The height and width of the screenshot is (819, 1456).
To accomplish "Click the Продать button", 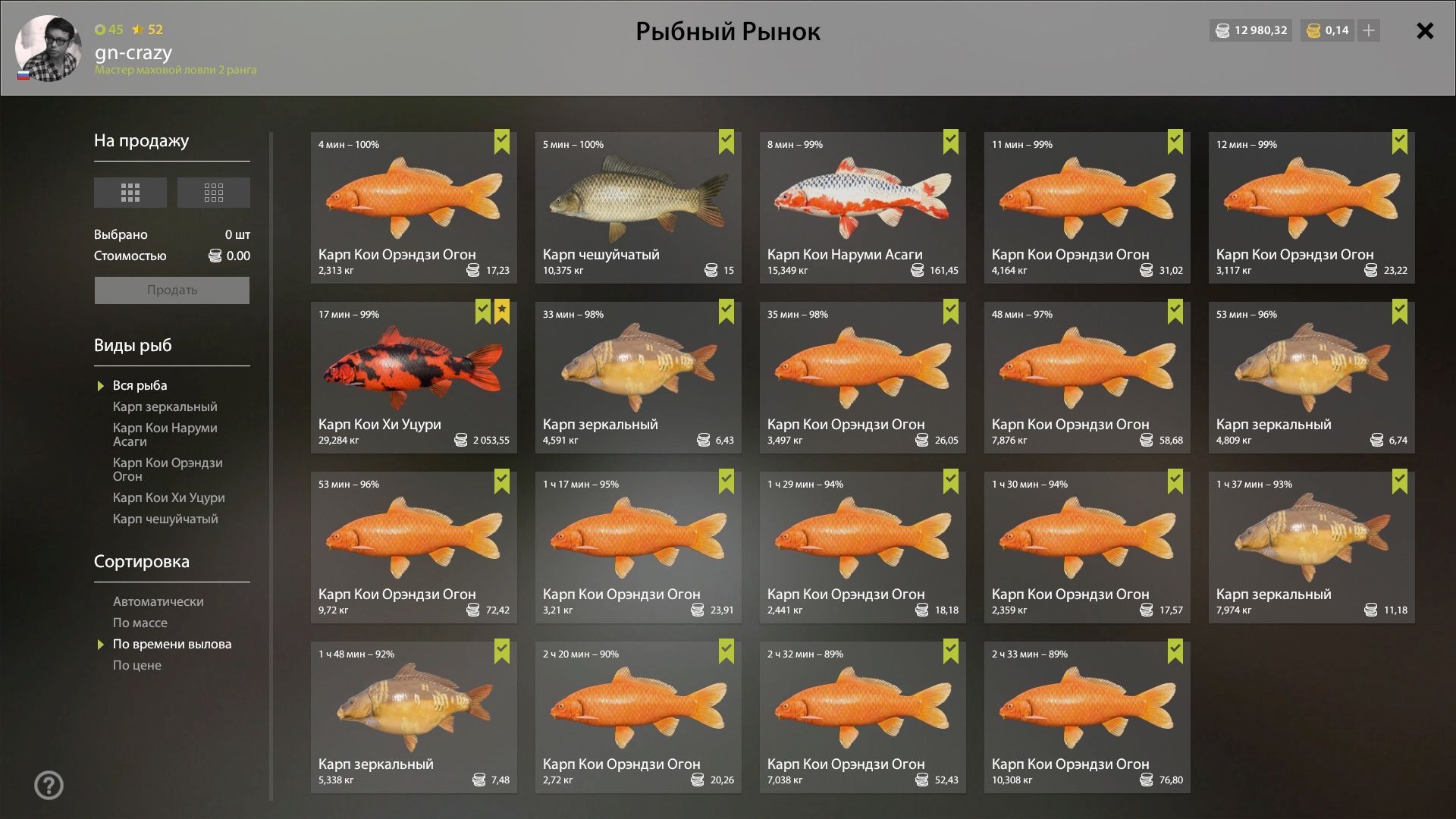I will (172, 290).
